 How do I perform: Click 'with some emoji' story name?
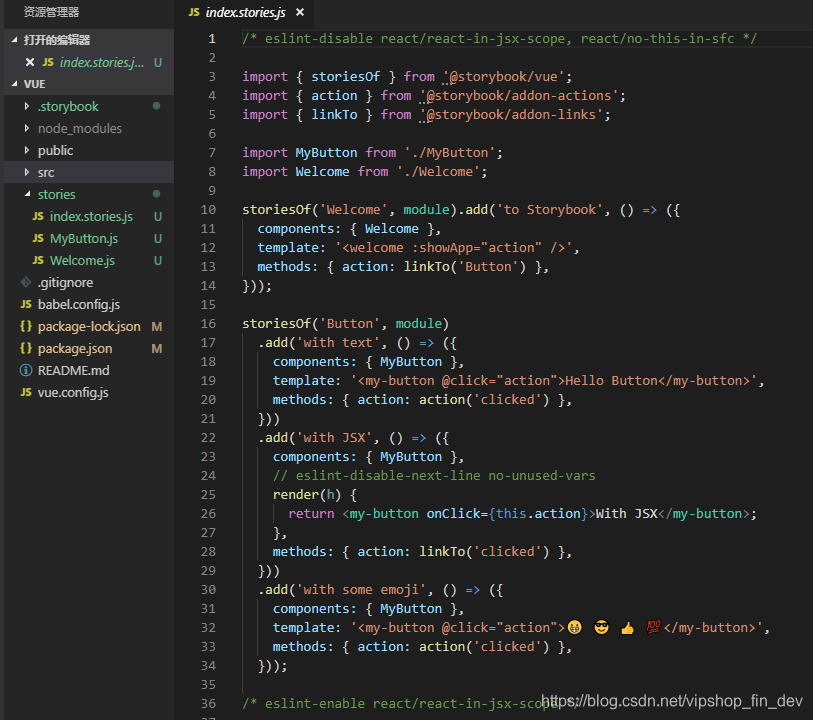(361, 589)
